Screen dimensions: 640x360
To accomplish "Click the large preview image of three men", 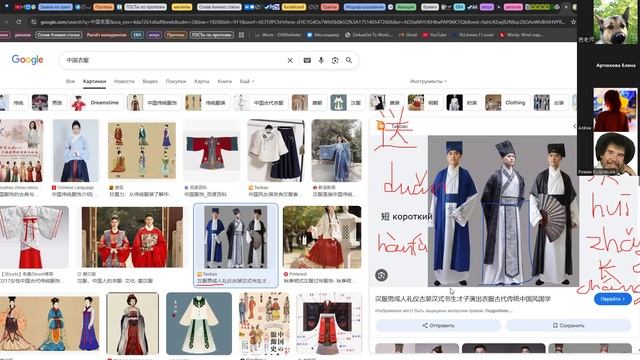I will (x=503, y=211).
